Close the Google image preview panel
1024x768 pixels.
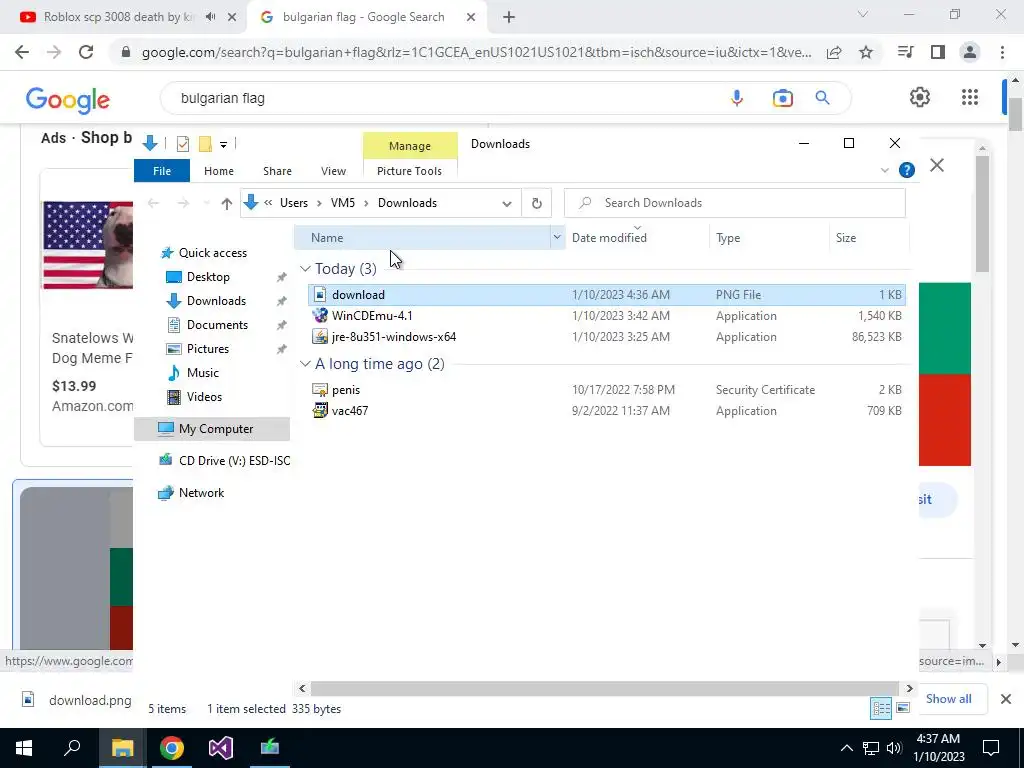tap(937, 165)
